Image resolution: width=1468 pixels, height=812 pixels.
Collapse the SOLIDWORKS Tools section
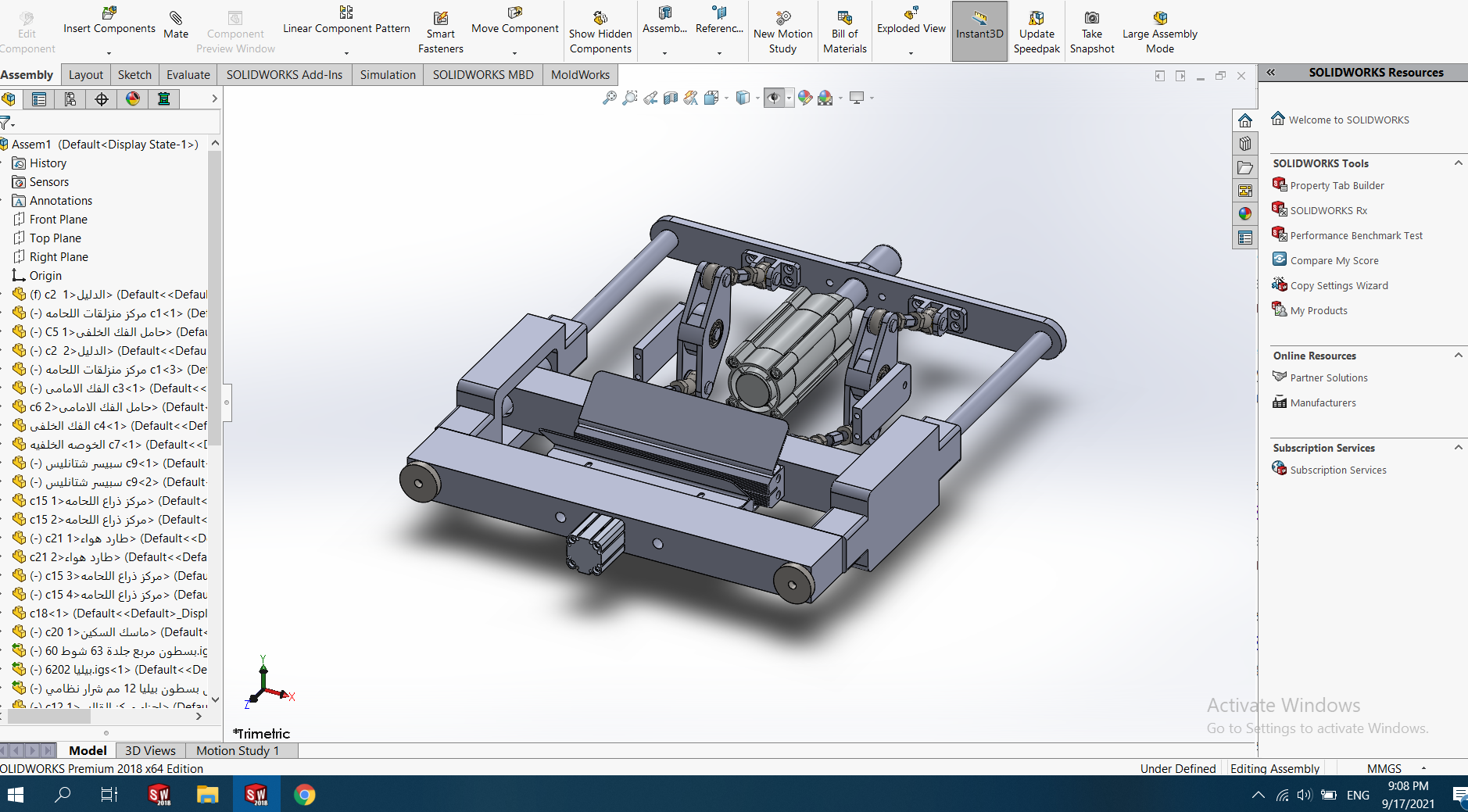pyautogui.click(x=1458, y=163)
